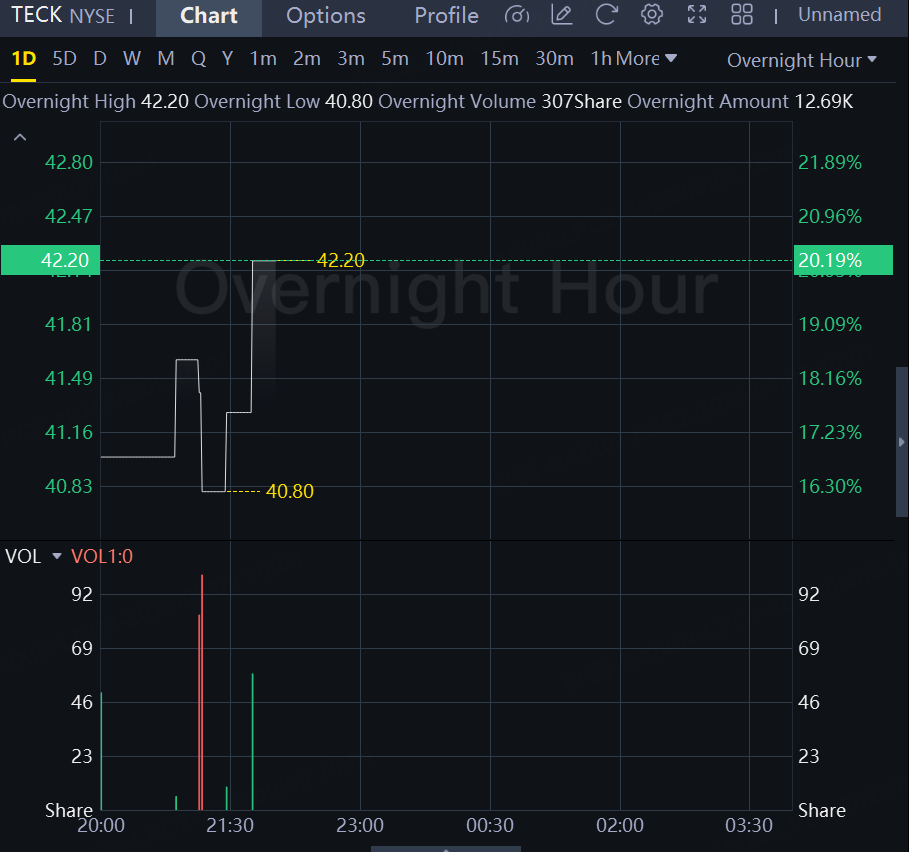Click the 21.89% percentage axis label
909x852 pixels.
[830, 162]
